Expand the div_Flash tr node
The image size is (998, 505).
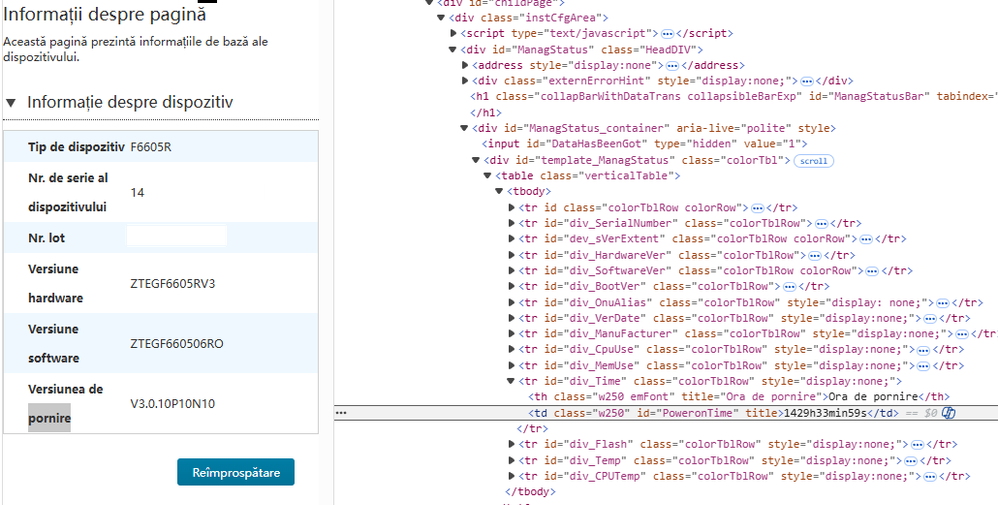pos(512,445)
